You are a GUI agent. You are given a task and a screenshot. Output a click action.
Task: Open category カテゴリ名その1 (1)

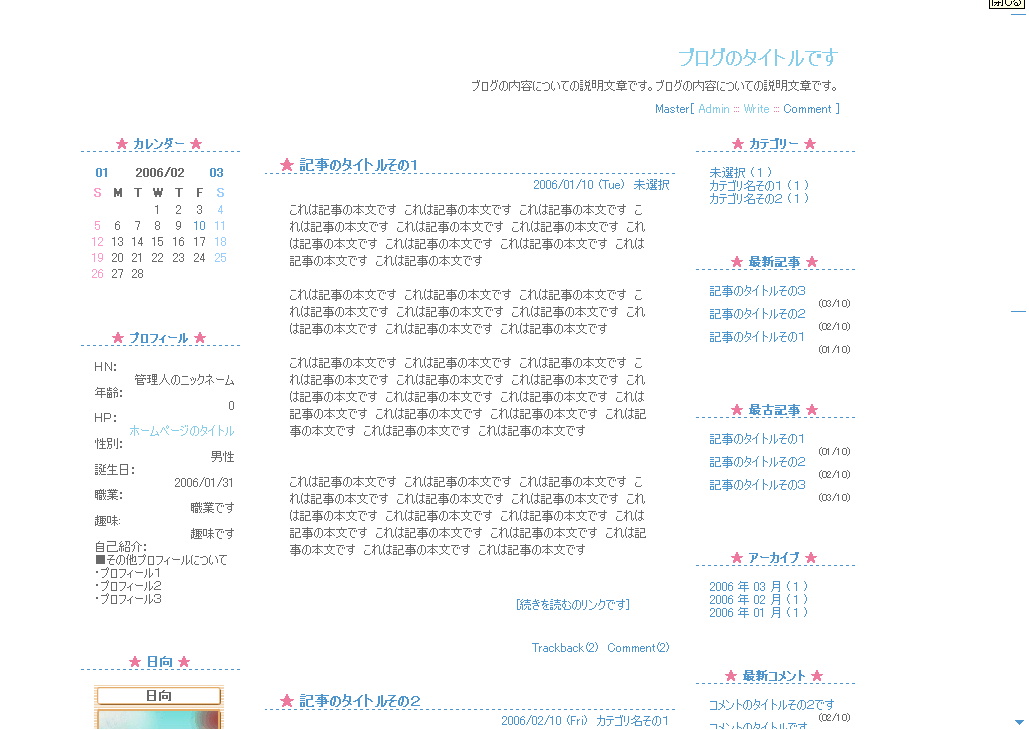coord(759,186)
